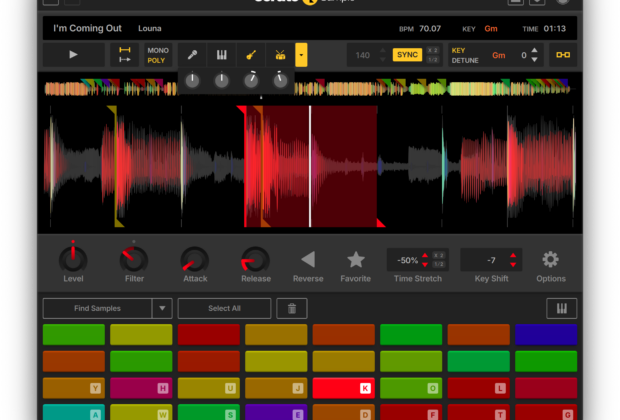Delete pads with the trash icon
This screenshot has width=620, height=420.
[292, 308]
